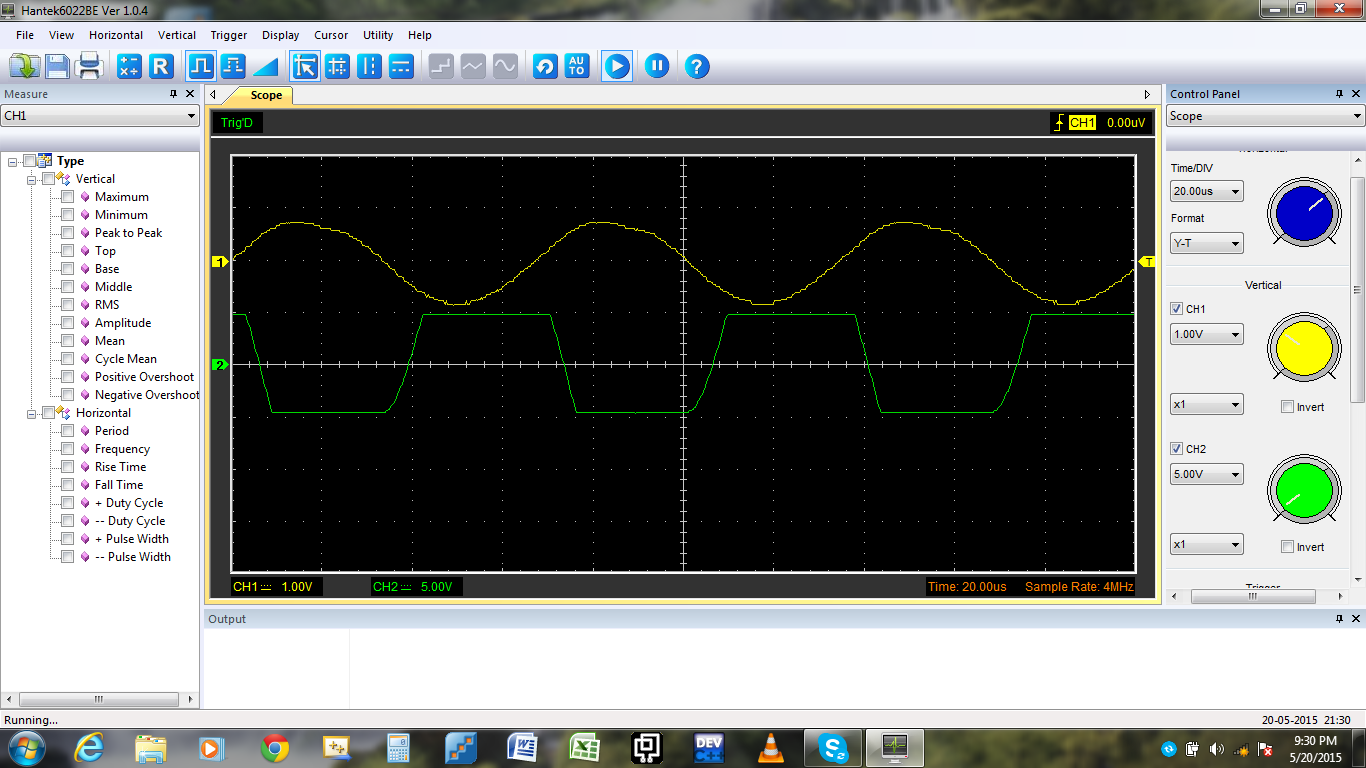Screen dimensions: 1366x768
Task: Check the Frequency measurement checkbox
Action: [x=68, y=449]
